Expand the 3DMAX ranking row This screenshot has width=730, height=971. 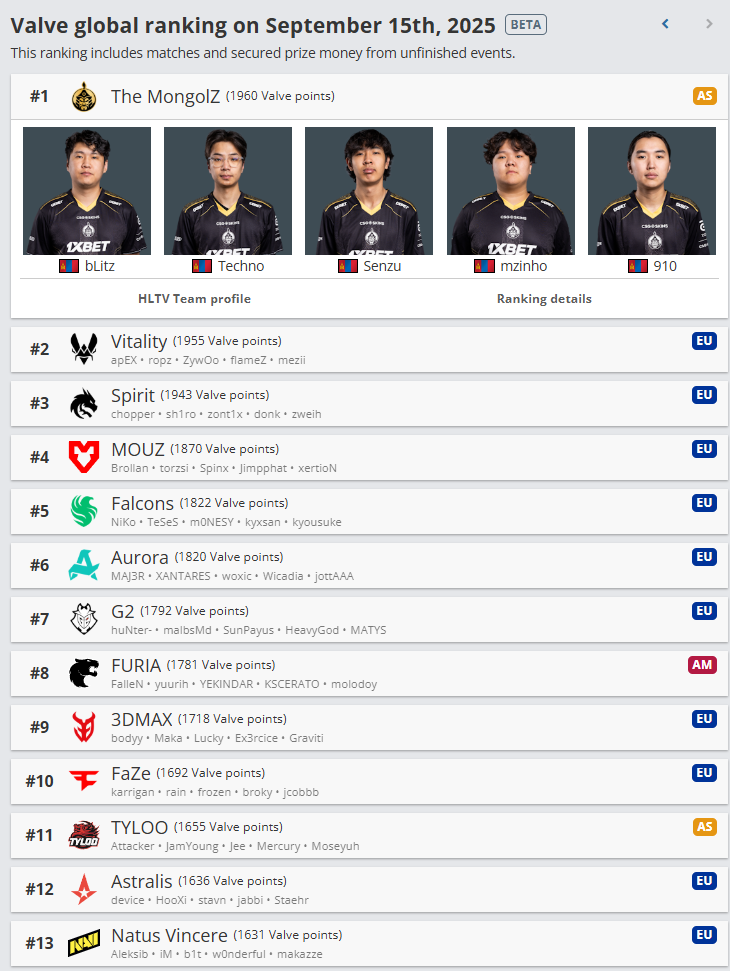pyautogui.click(x=369, y=727)
